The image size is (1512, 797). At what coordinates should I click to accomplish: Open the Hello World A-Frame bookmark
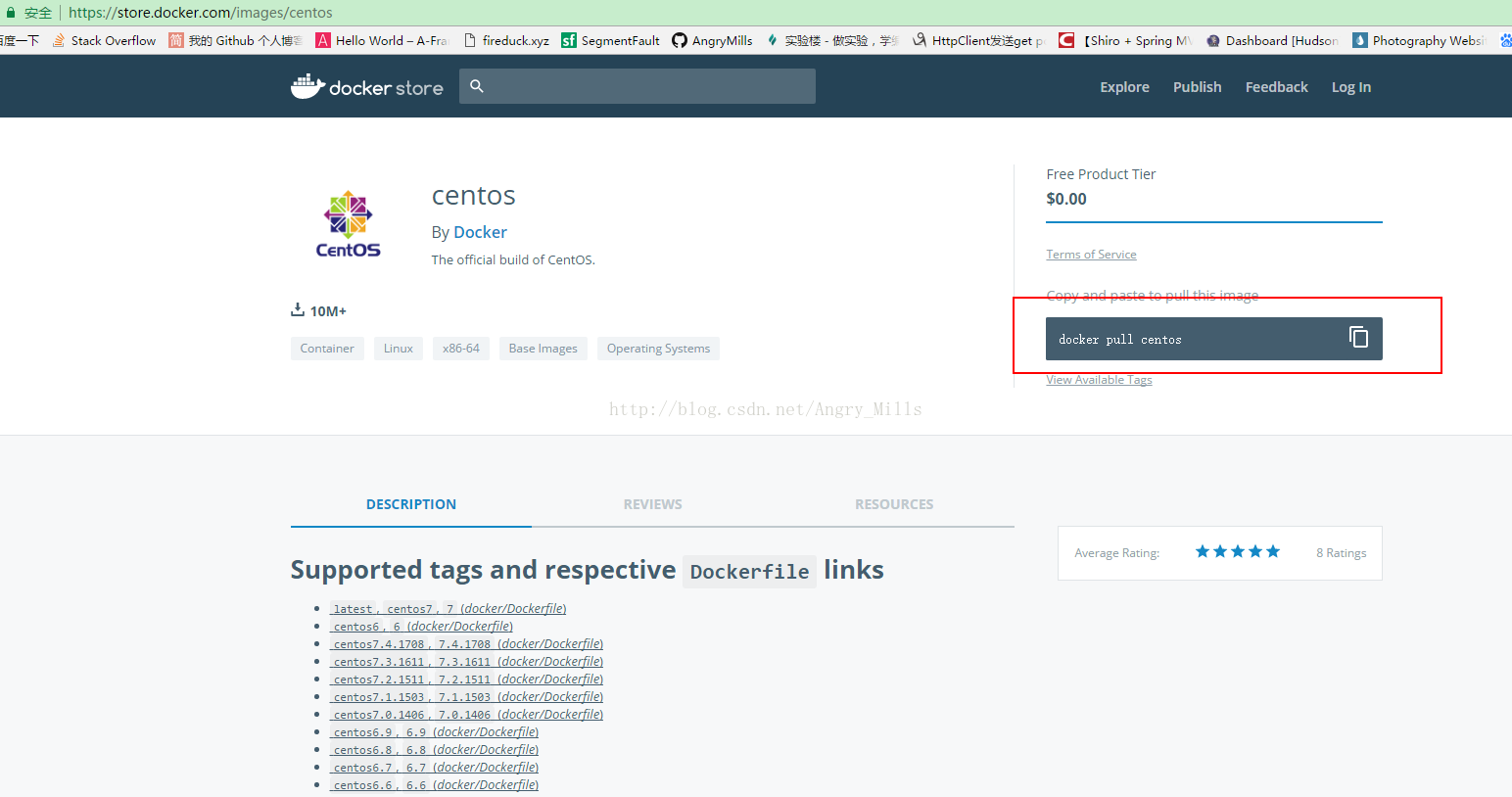[x=381, y=40]
